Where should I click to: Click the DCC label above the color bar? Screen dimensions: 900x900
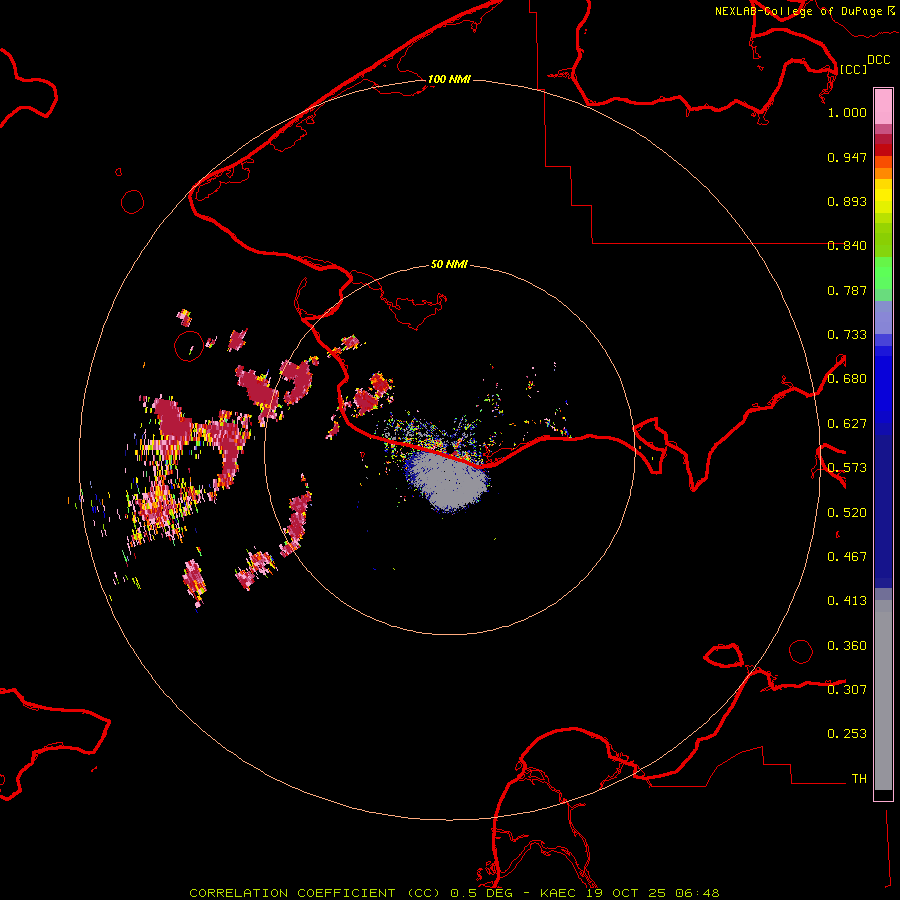878,59
